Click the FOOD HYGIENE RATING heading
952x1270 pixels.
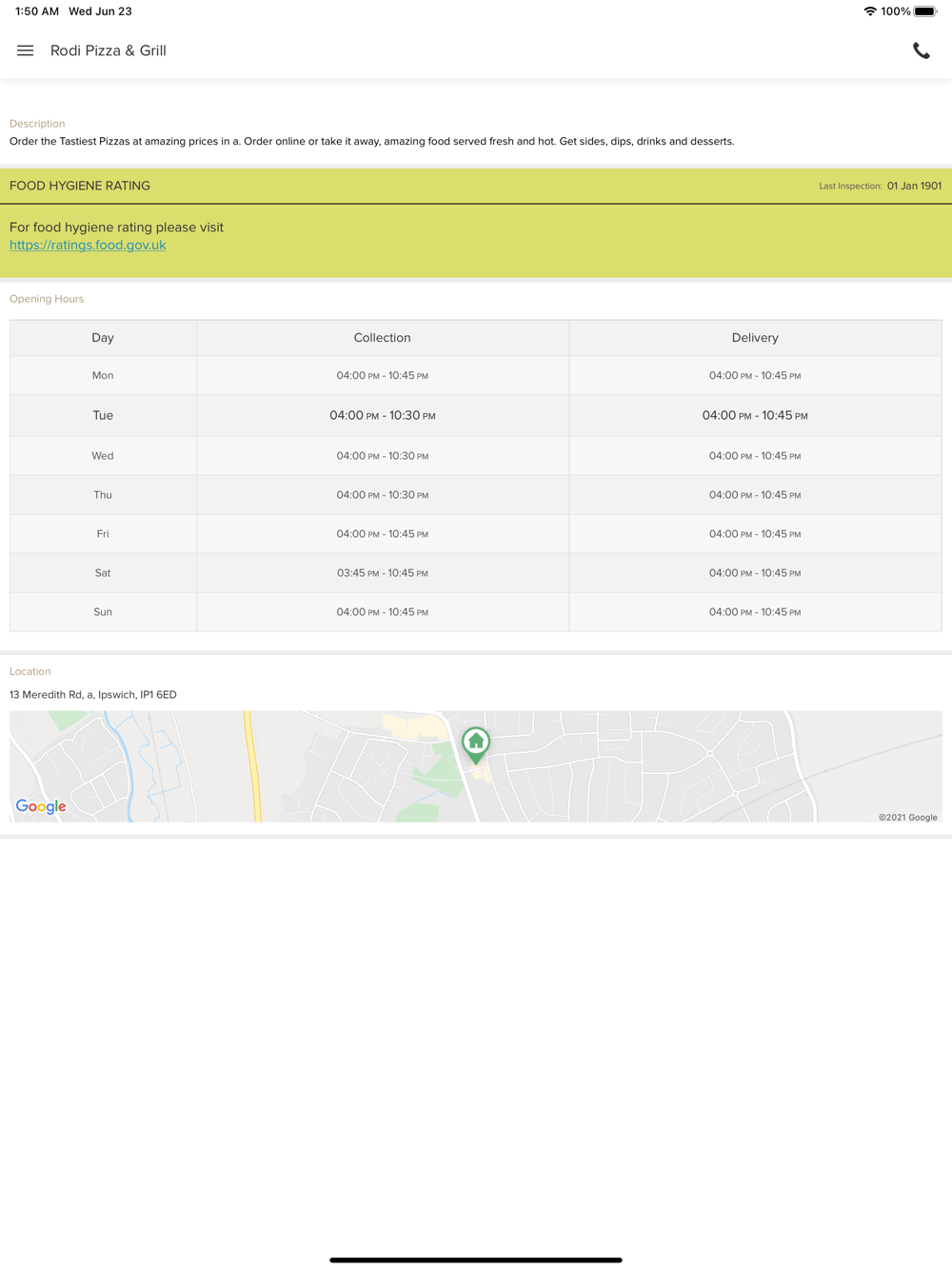click(80, 186)
